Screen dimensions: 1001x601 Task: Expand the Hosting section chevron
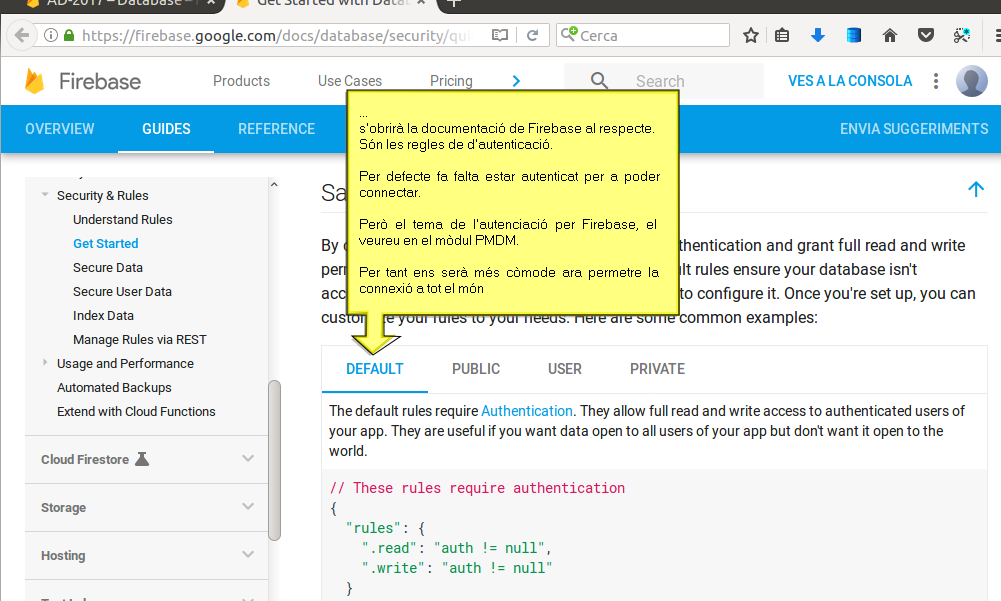pyautogui.click(x=248, y=554)
